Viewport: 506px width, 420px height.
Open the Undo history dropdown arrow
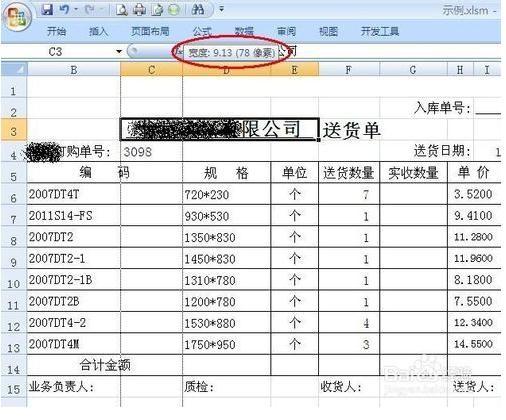coord(76,10)
